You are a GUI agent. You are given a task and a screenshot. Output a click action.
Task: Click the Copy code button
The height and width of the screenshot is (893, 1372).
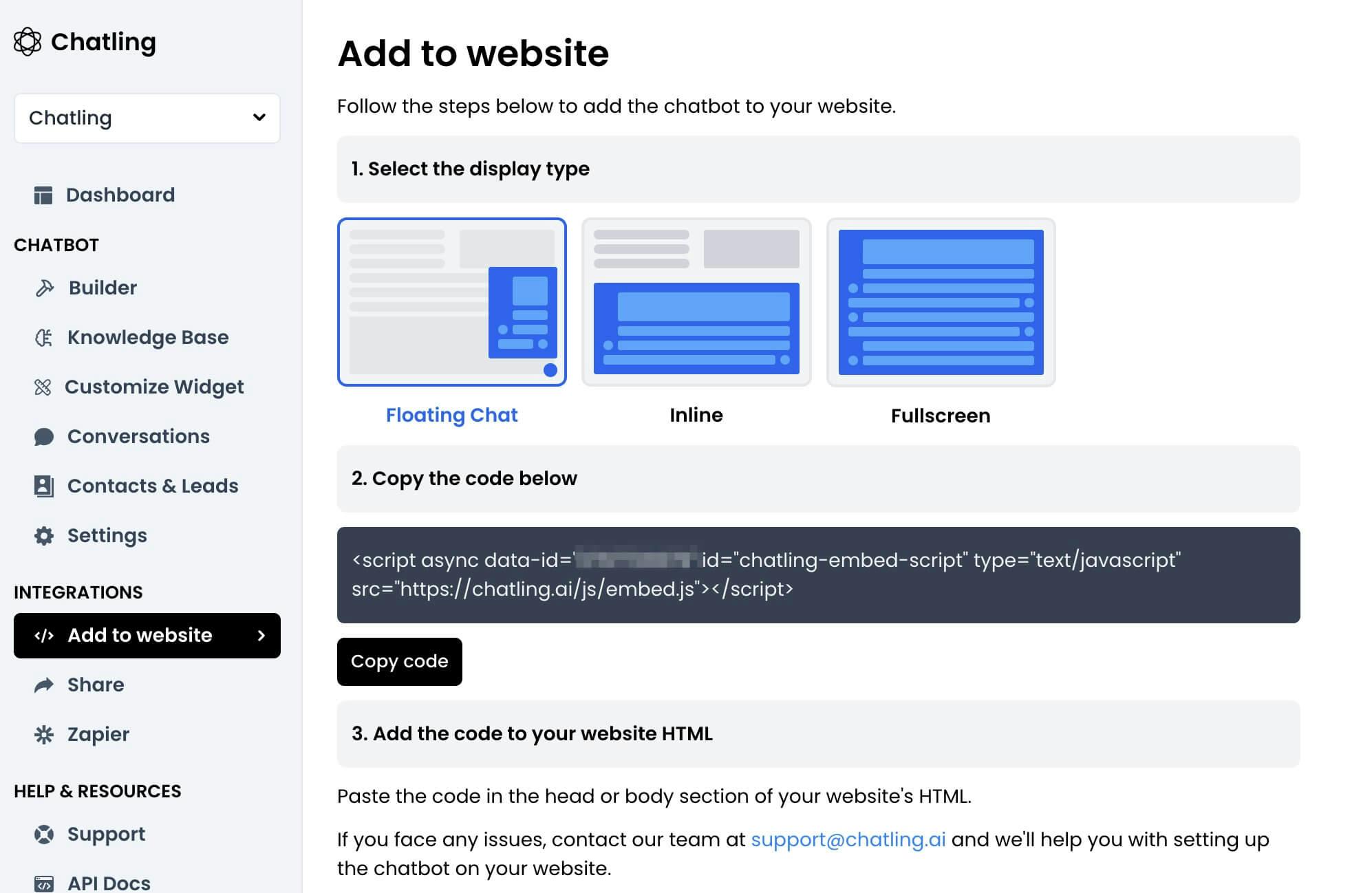[400, 662]
